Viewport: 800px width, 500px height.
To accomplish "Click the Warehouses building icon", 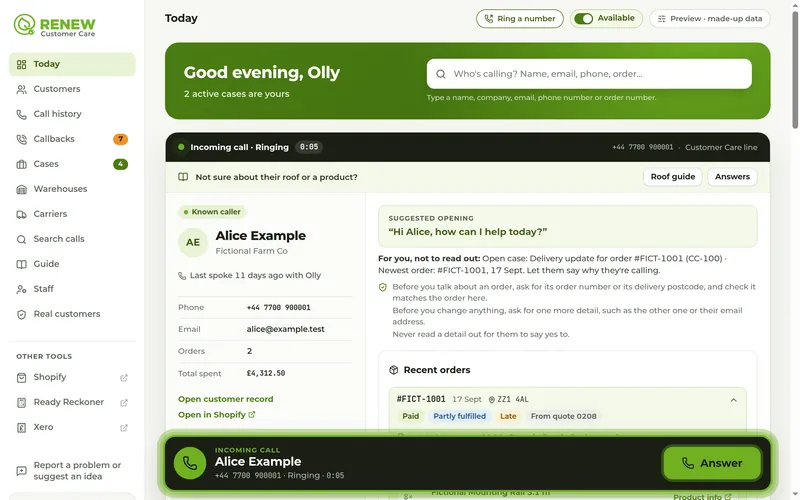I will 21,189.
